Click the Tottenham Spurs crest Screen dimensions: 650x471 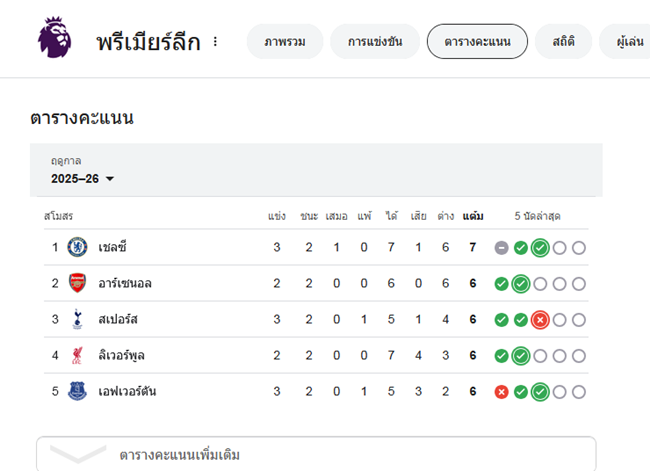(77, 319)
